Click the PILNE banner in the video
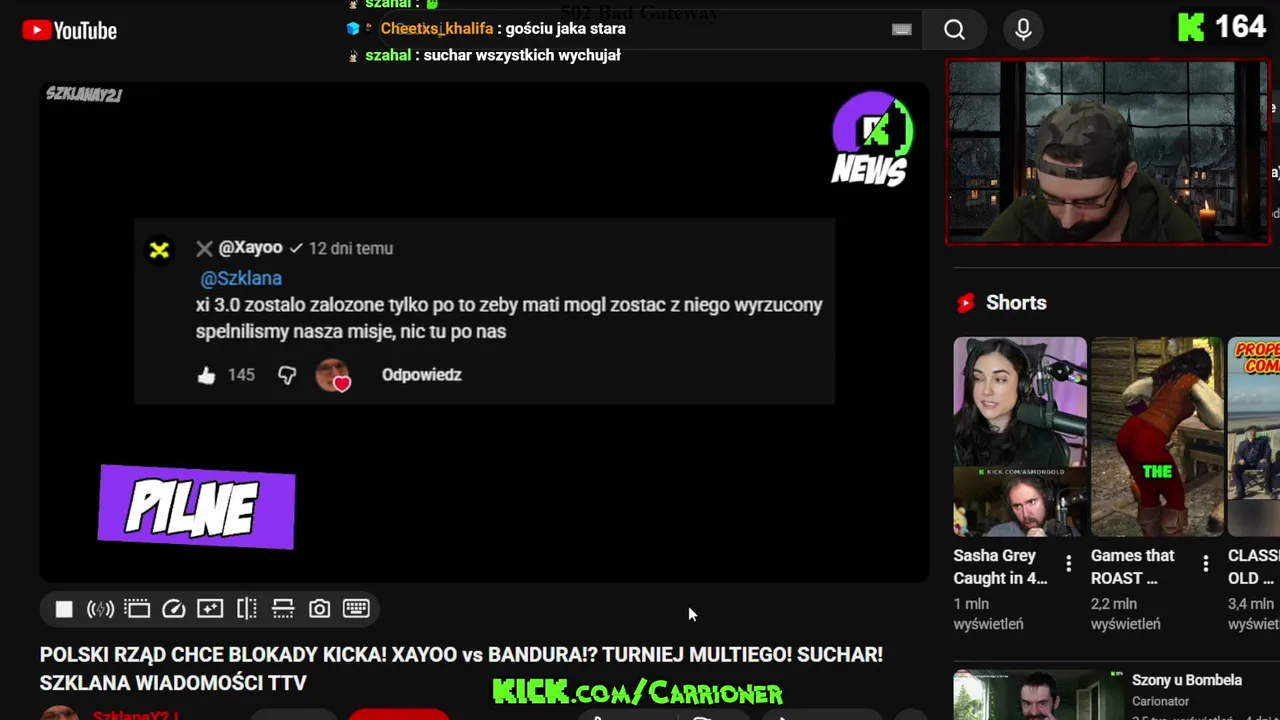 [196, 507]
